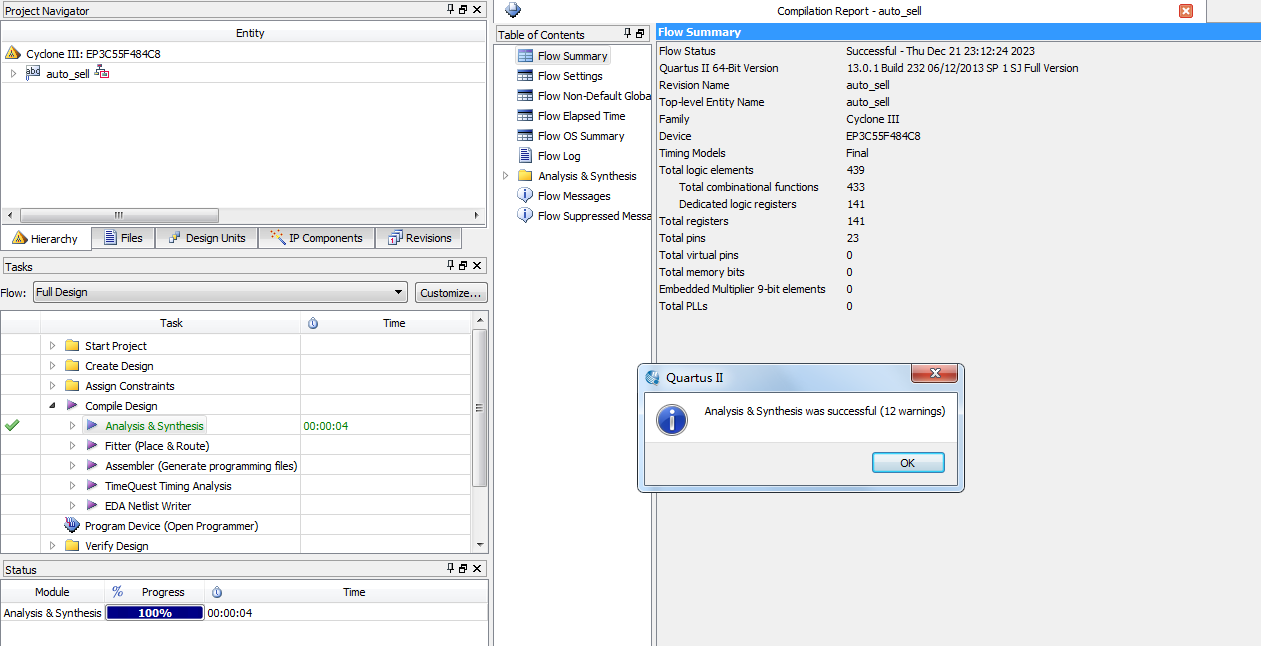The height and width of the screenshot is (646, 1261).
Task: Click the green checkmark for Analysis & Synthesis
Action: [12, 425]
